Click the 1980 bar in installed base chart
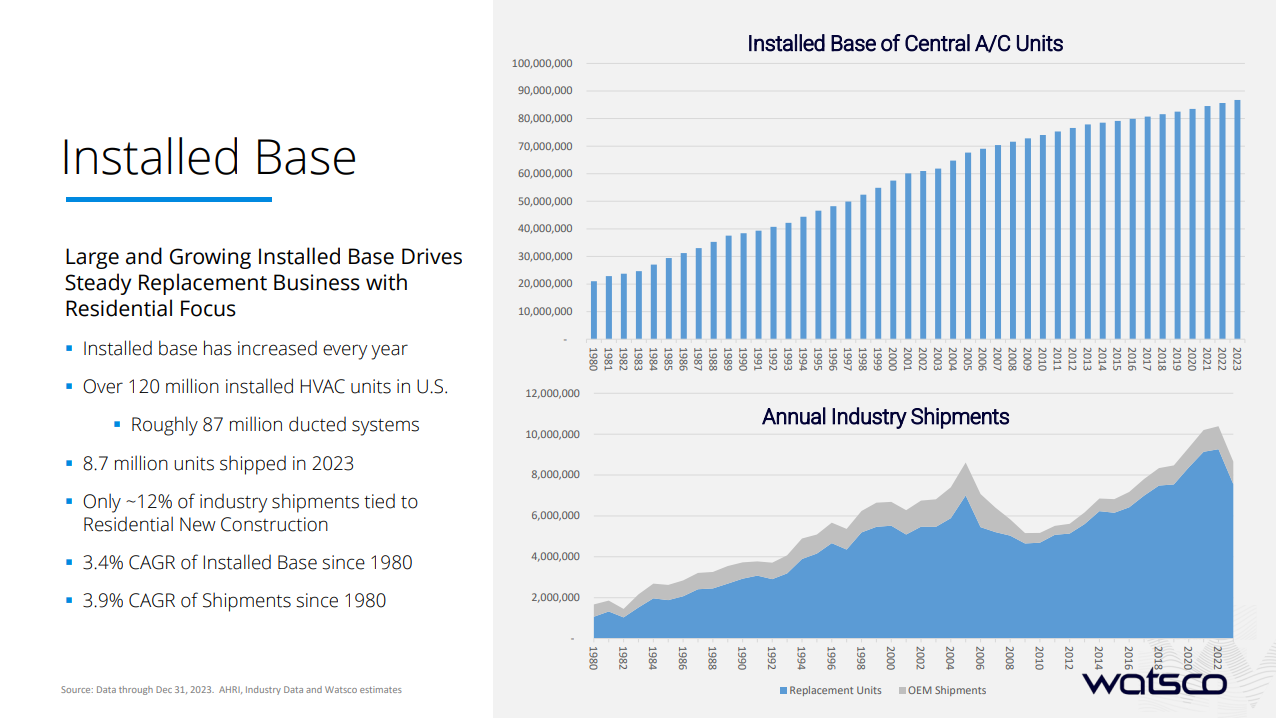 594,310
